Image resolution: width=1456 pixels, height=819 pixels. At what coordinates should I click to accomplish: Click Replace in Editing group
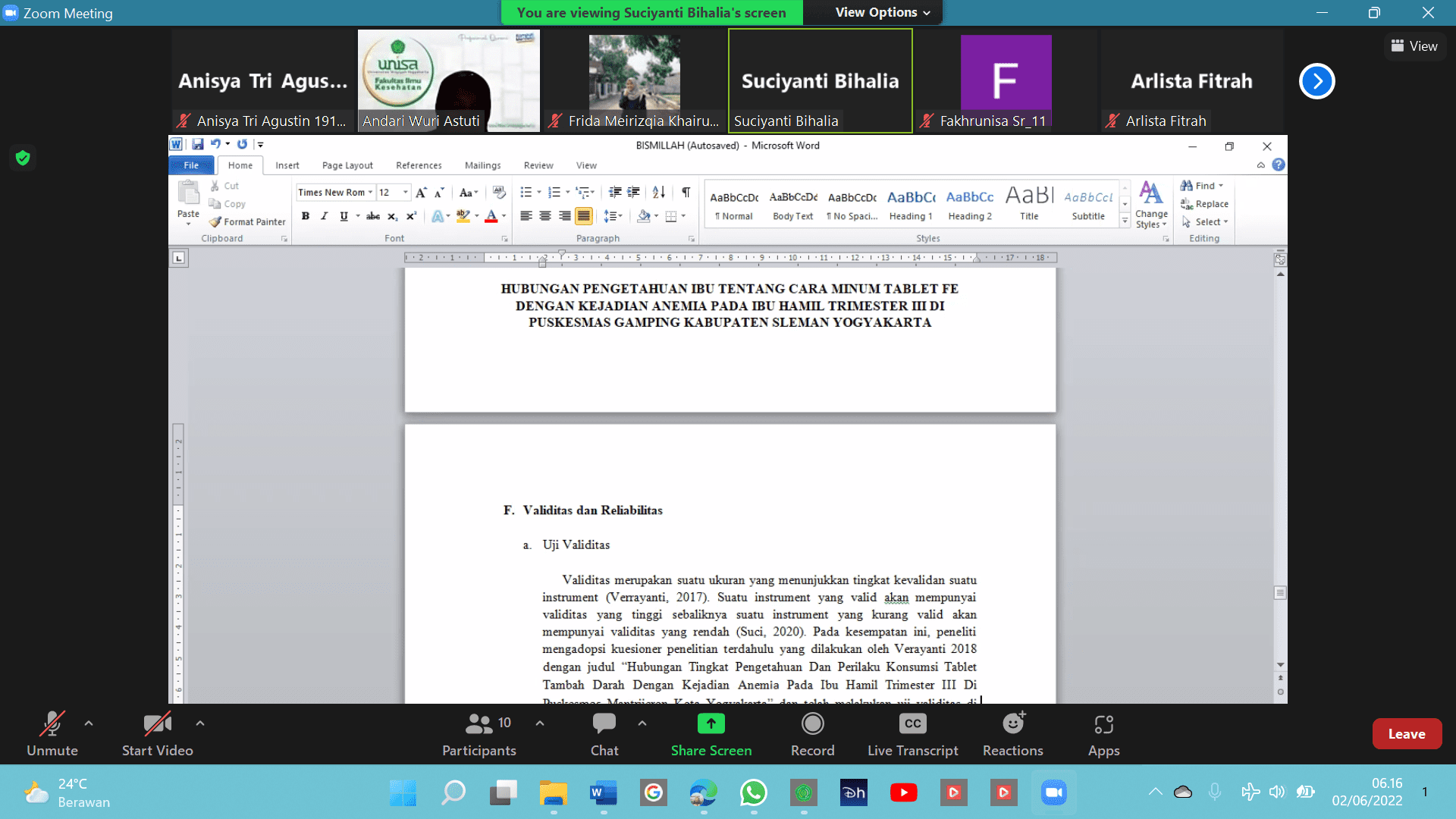click(x=1204, y=204)
